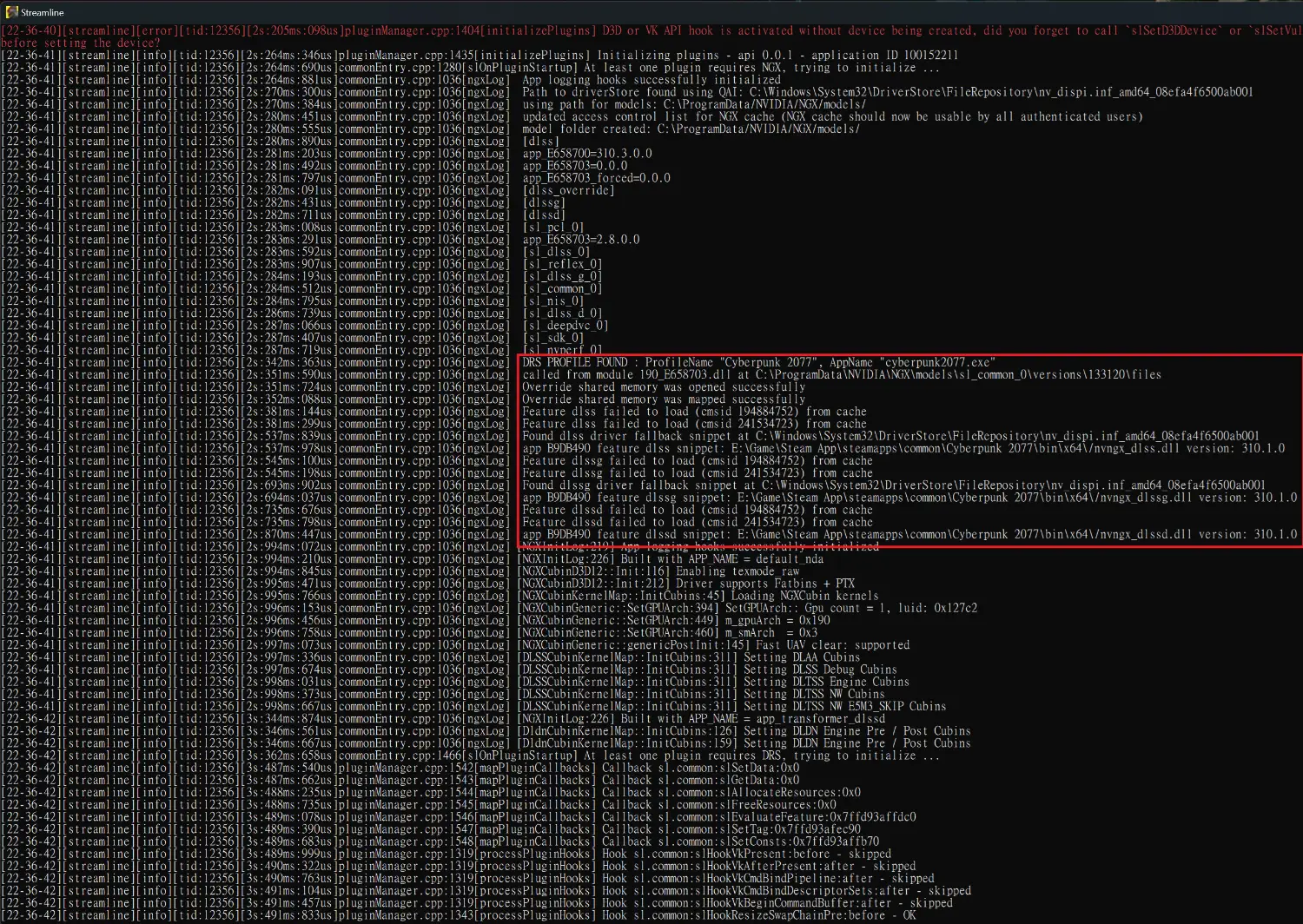Click "Found dlss driver fallback snippet" line
Screen dimensions: 1303x924
pyautogui.click(x=890, y=436)
